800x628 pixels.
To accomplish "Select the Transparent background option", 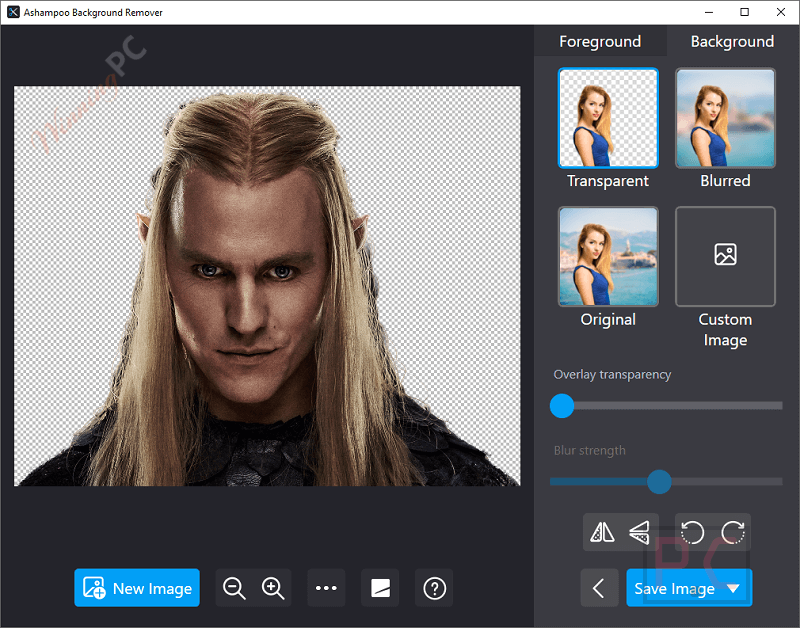I will (608, 117).
